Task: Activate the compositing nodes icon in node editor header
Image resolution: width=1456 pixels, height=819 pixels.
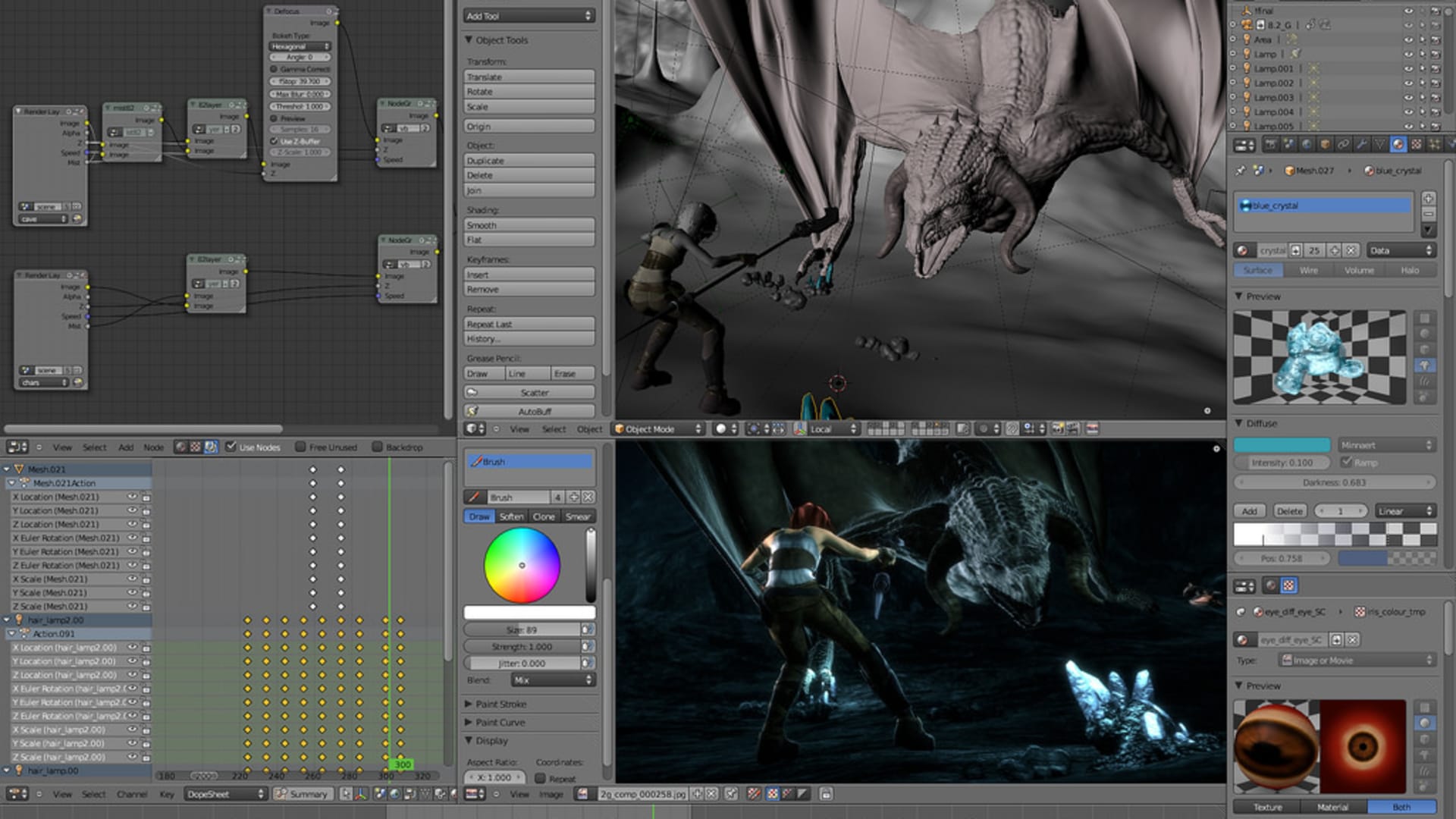Action: point(211,447)
